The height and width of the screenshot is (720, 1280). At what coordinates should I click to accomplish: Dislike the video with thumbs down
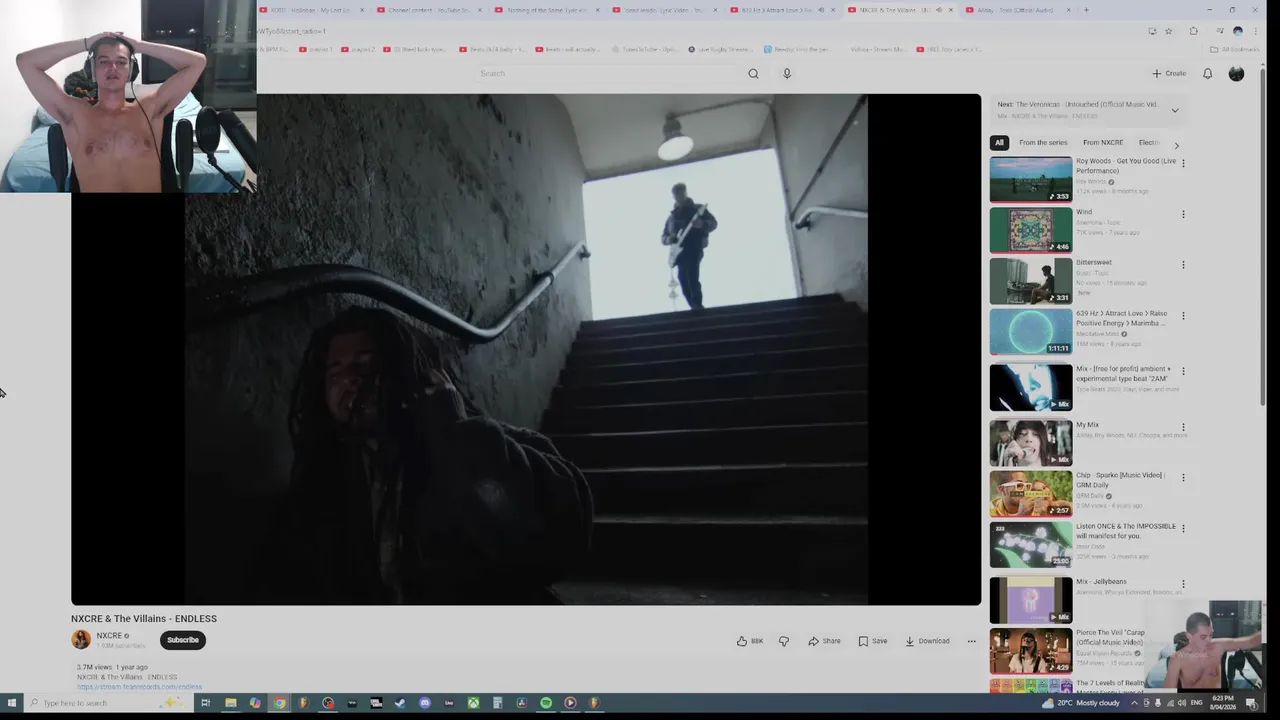pyautogui.click(x=784, y=641)
